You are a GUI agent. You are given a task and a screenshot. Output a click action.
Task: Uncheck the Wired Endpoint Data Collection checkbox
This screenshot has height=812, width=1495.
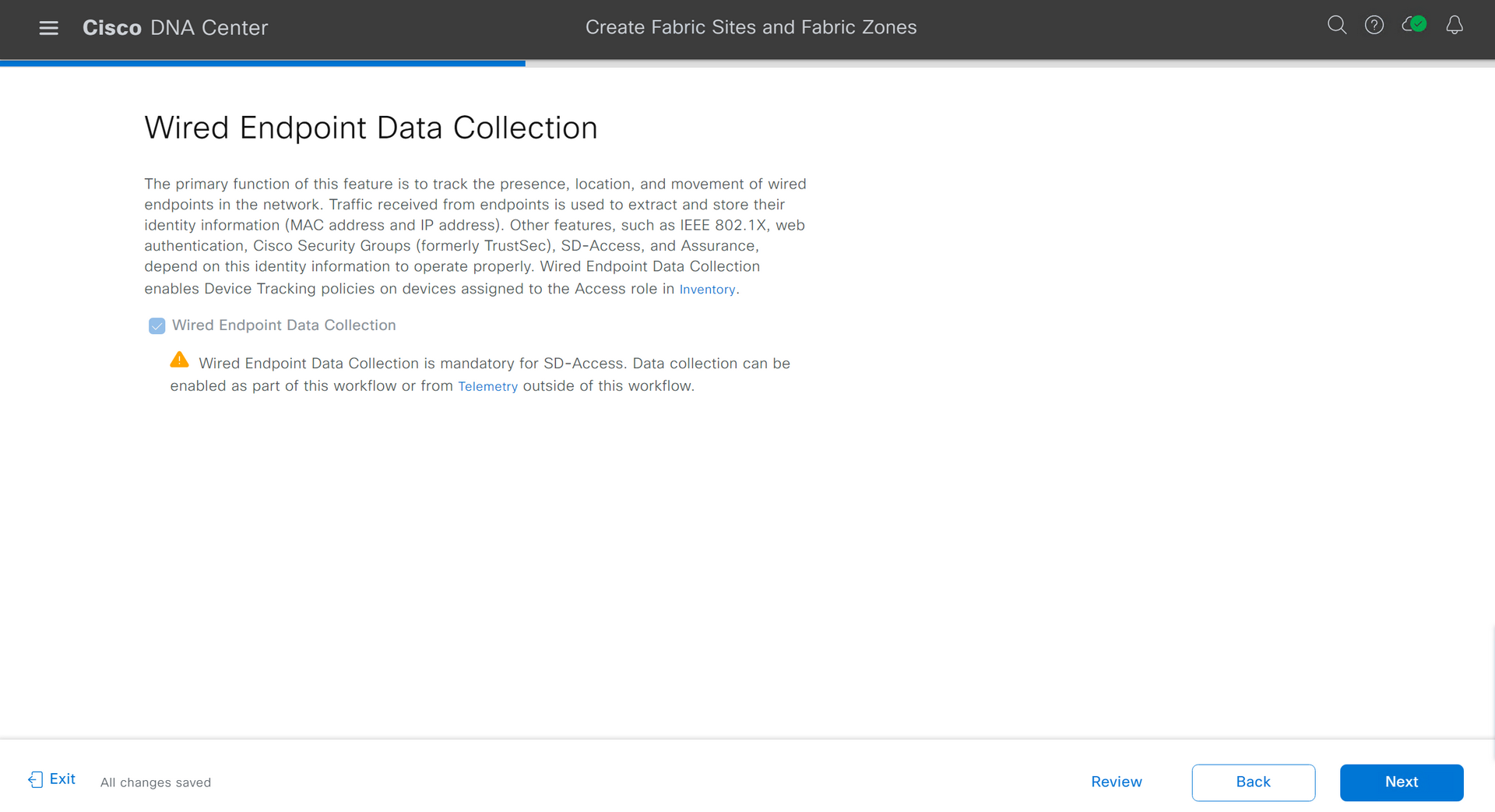pyautogui.click(x=157, y=325)
